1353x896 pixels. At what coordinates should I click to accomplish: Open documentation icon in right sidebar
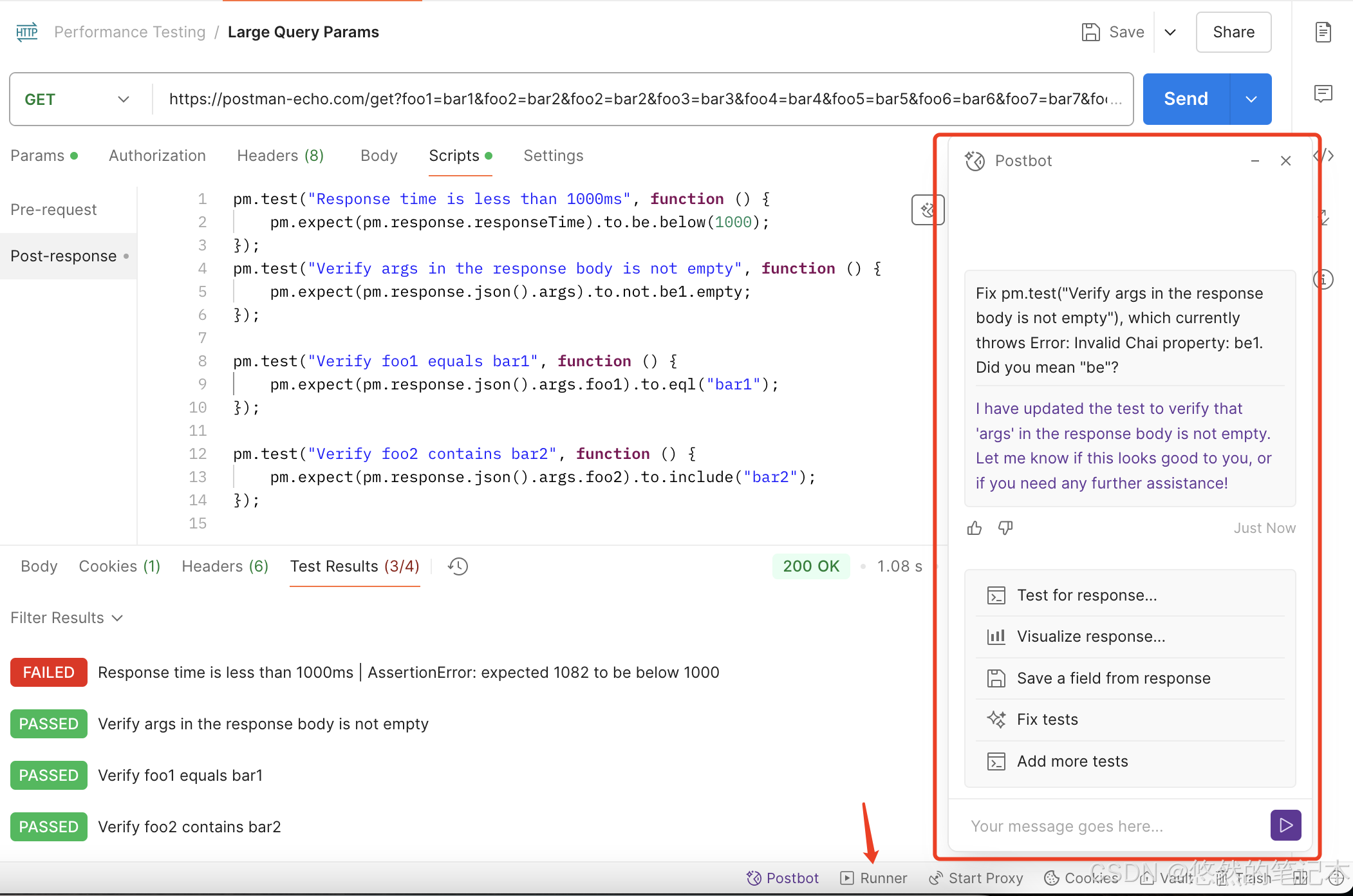[1323, 32]
